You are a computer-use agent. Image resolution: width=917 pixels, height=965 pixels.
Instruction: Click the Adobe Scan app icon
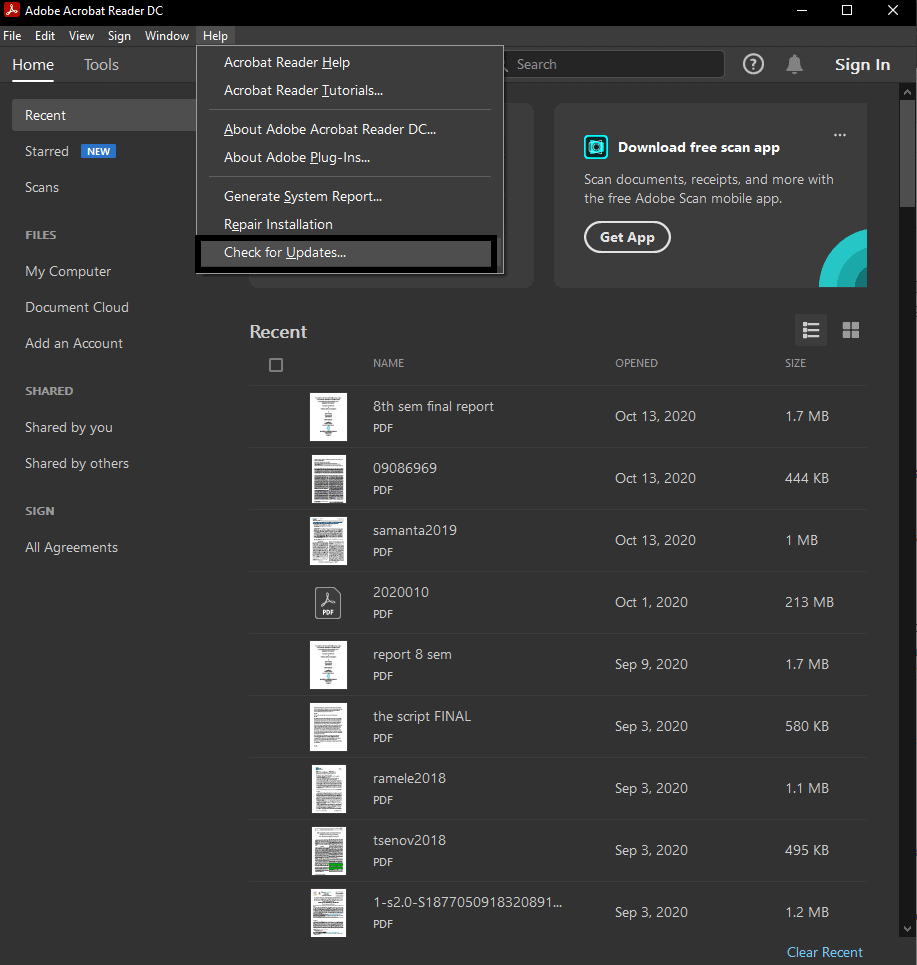click(596, 147)
